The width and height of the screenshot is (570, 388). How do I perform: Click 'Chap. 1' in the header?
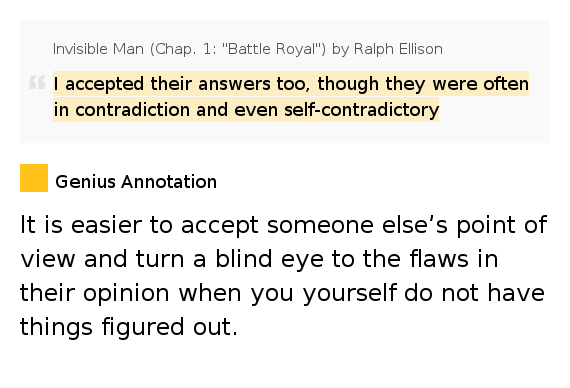click(175, 49)
